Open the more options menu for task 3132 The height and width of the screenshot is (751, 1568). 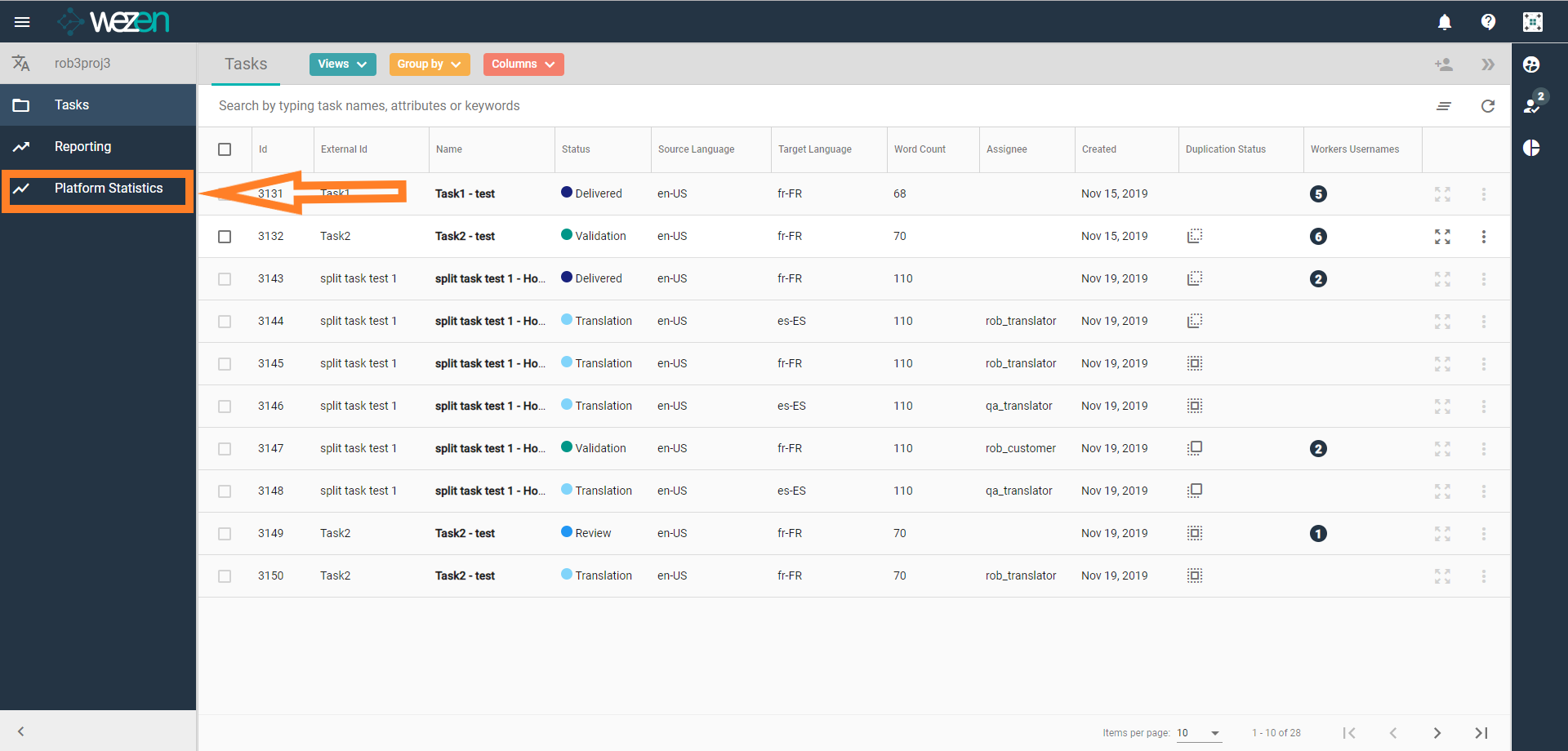click(x=1484, y=237)
